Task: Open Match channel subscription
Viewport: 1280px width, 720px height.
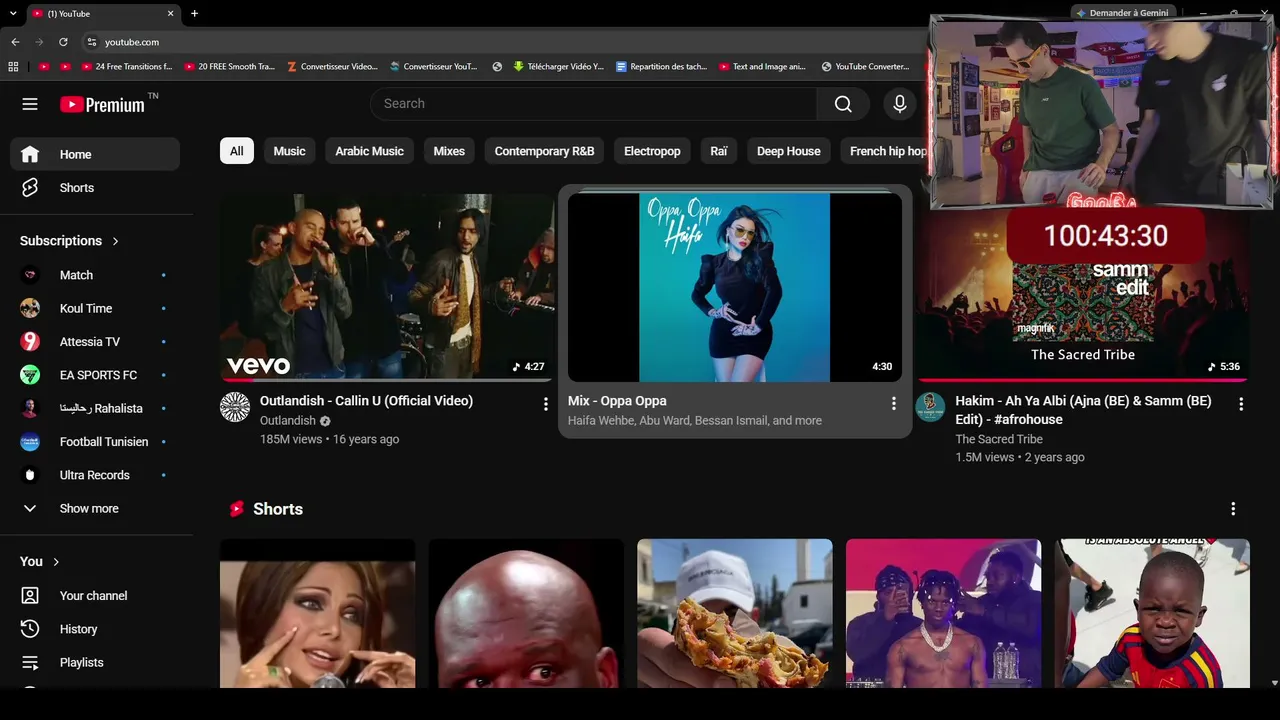Action: (95, 275)
